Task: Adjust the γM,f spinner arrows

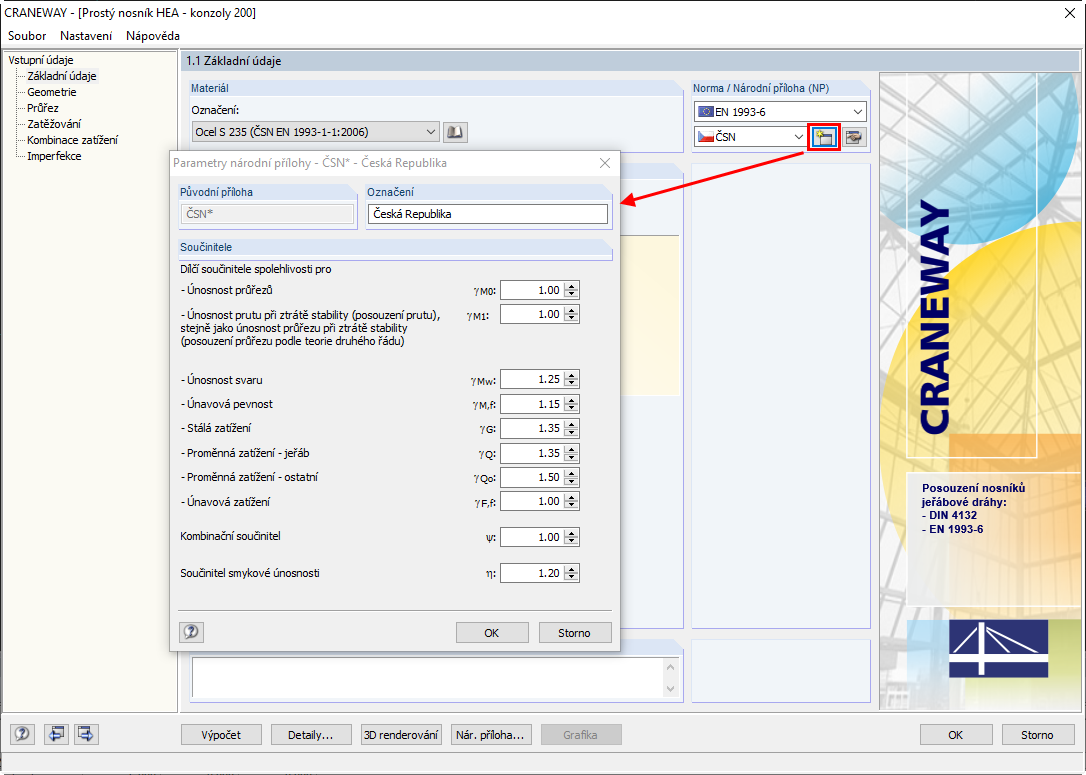Action: coord(571,404)
